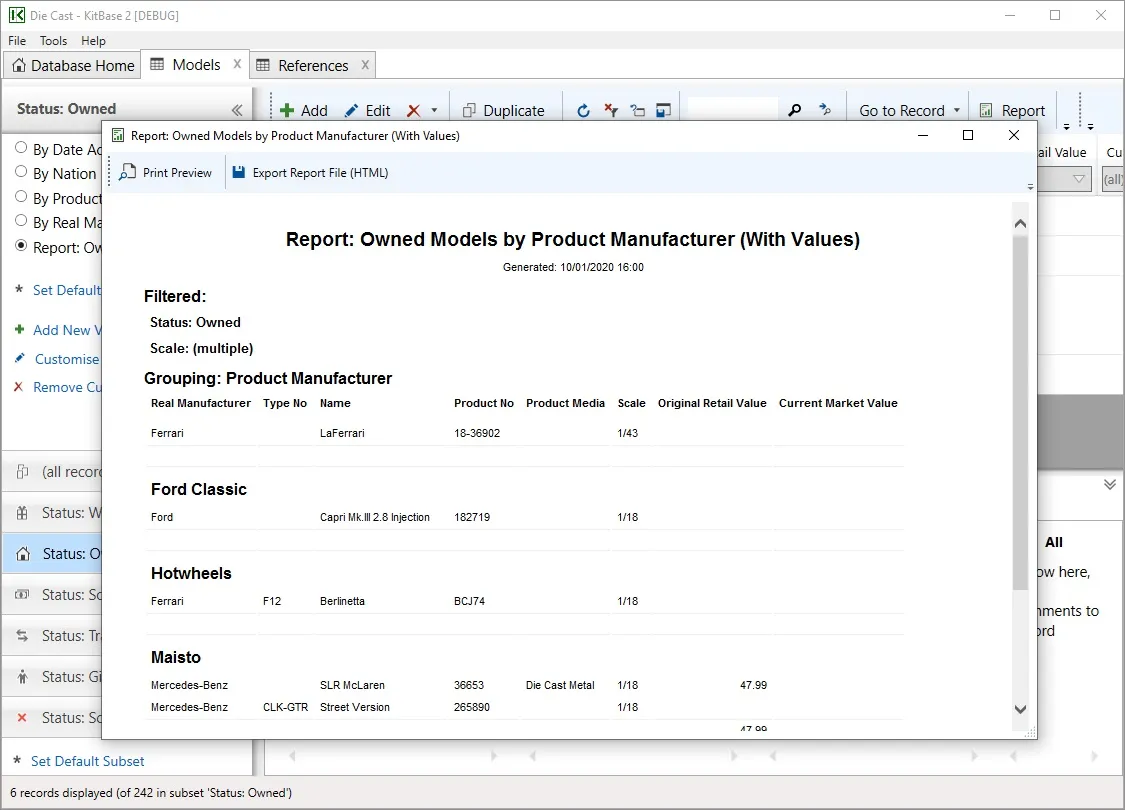
Task: Select the By Real Manufacturer radio button
Action: point(21,221)
